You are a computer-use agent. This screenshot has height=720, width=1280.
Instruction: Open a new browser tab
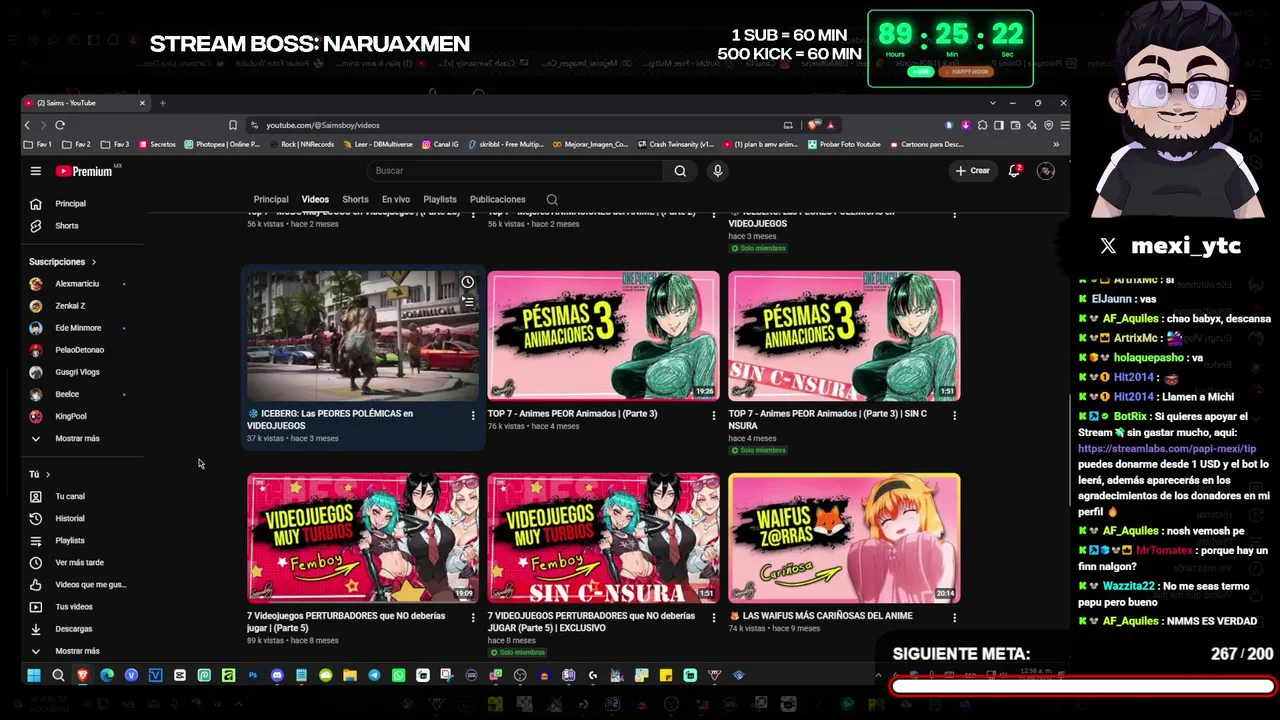click(163, 103)
